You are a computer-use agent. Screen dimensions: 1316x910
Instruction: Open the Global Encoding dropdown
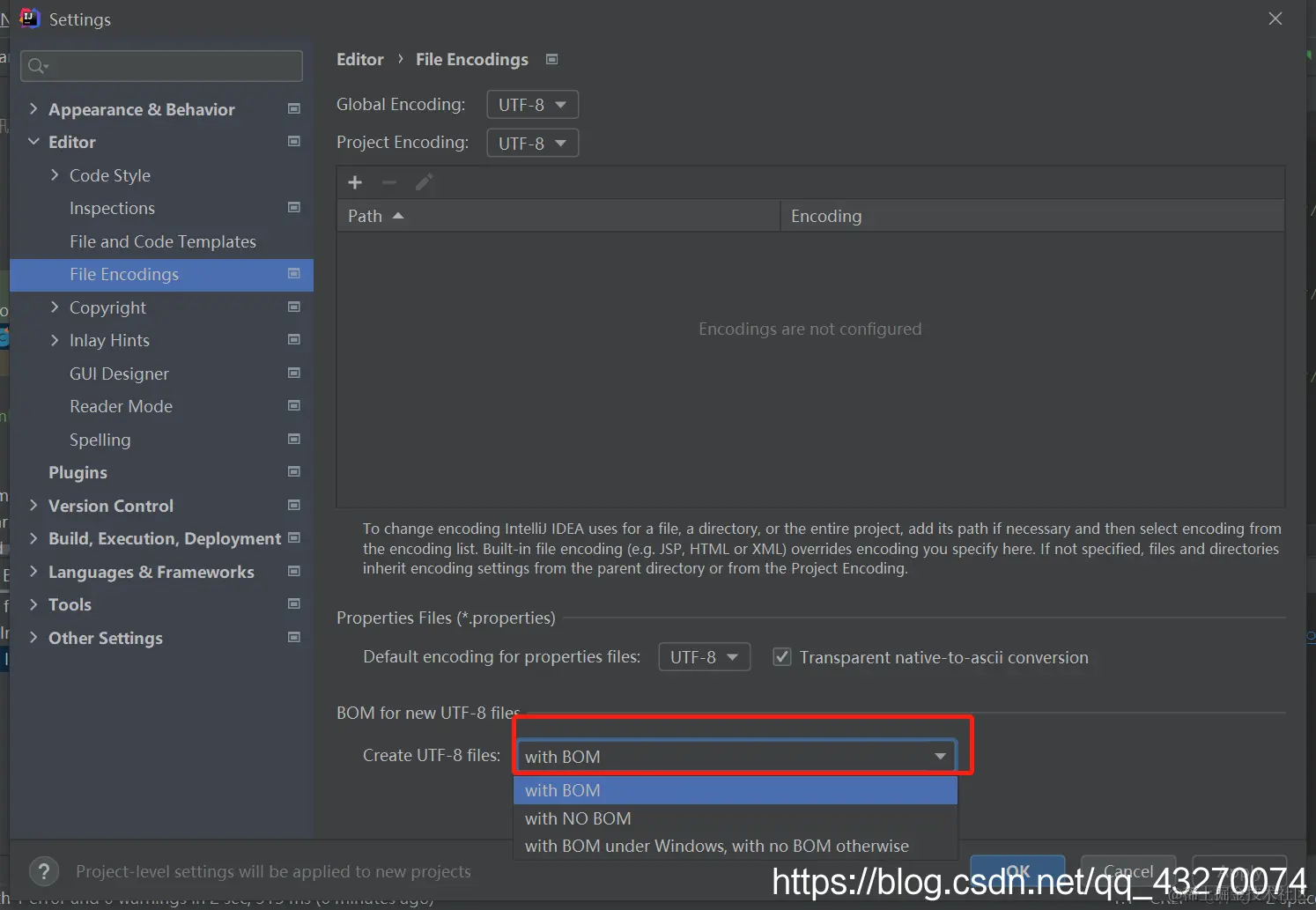pos(533,105)
